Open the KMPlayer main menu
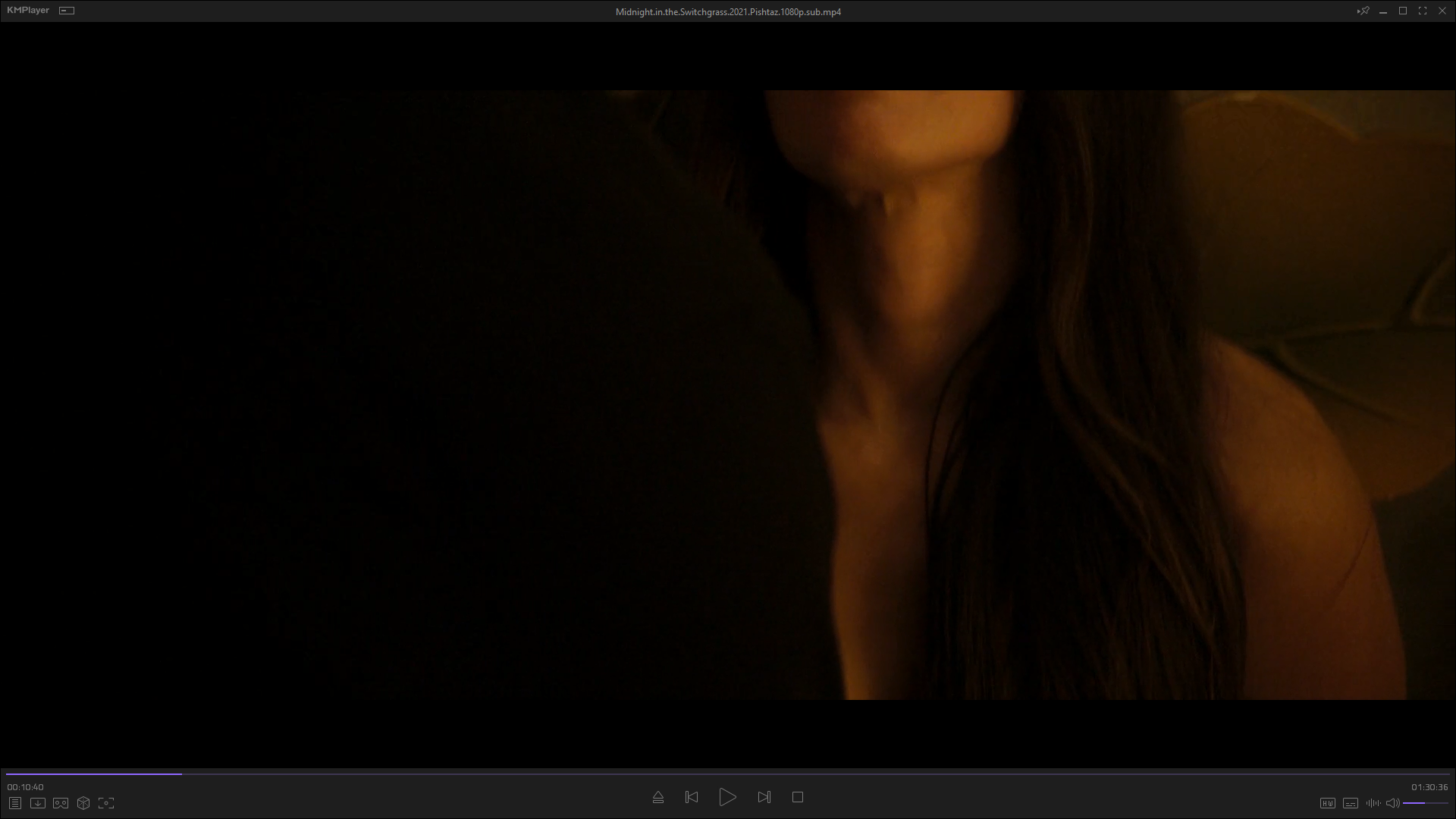This screenshot has width=1456, height=819. tap(28, 11)
